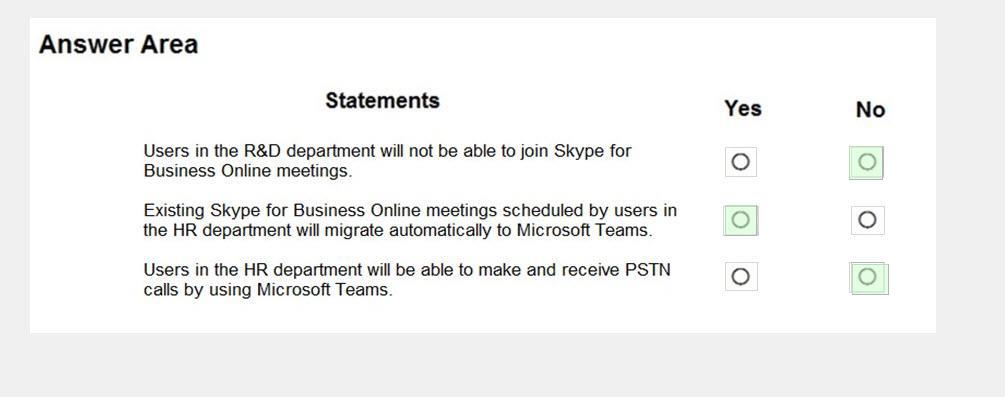Click 'Skype for' in the R&D statement

(593, 151)
